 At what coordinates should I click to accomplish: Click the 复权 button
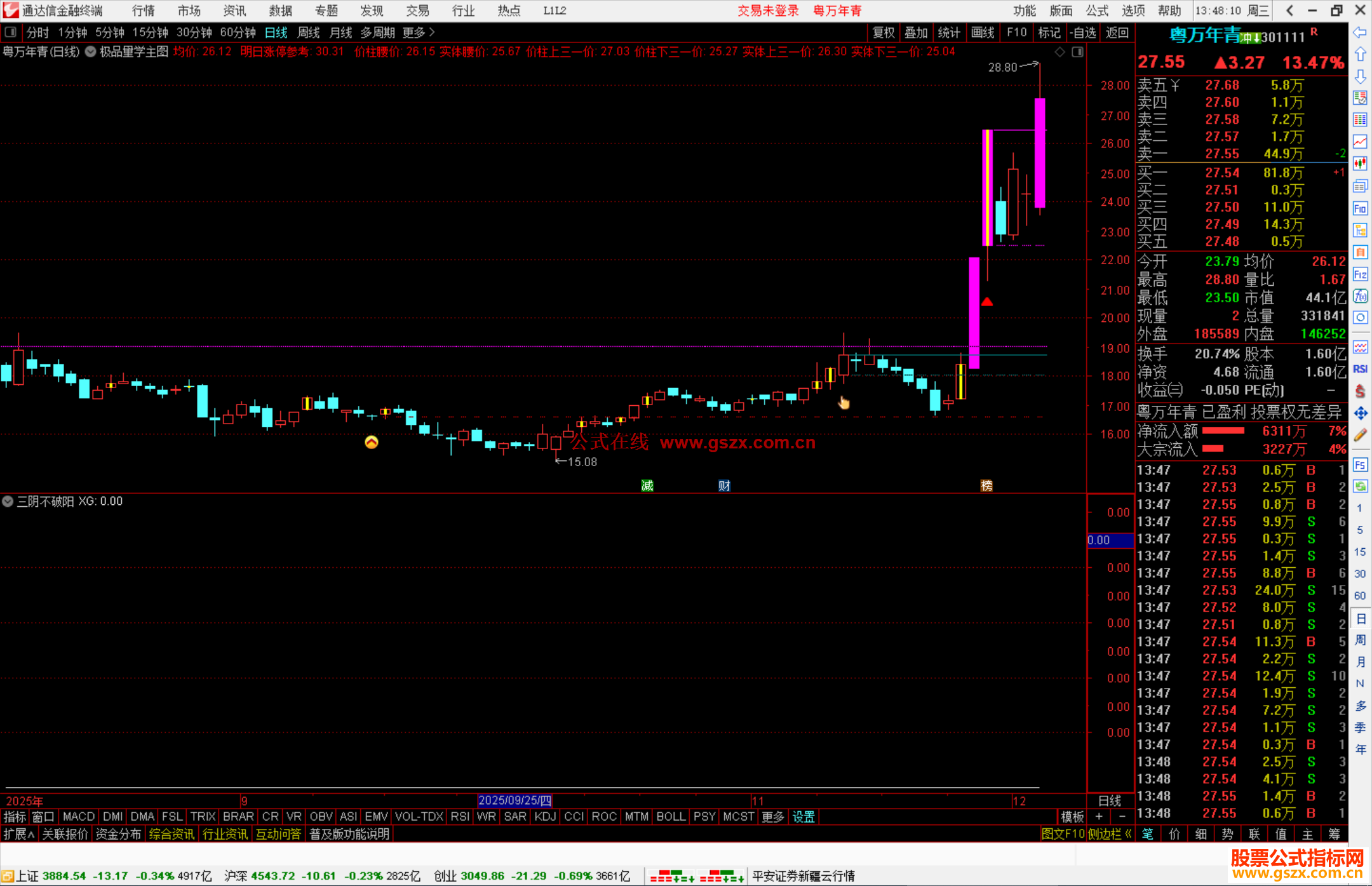click(884, 32)
